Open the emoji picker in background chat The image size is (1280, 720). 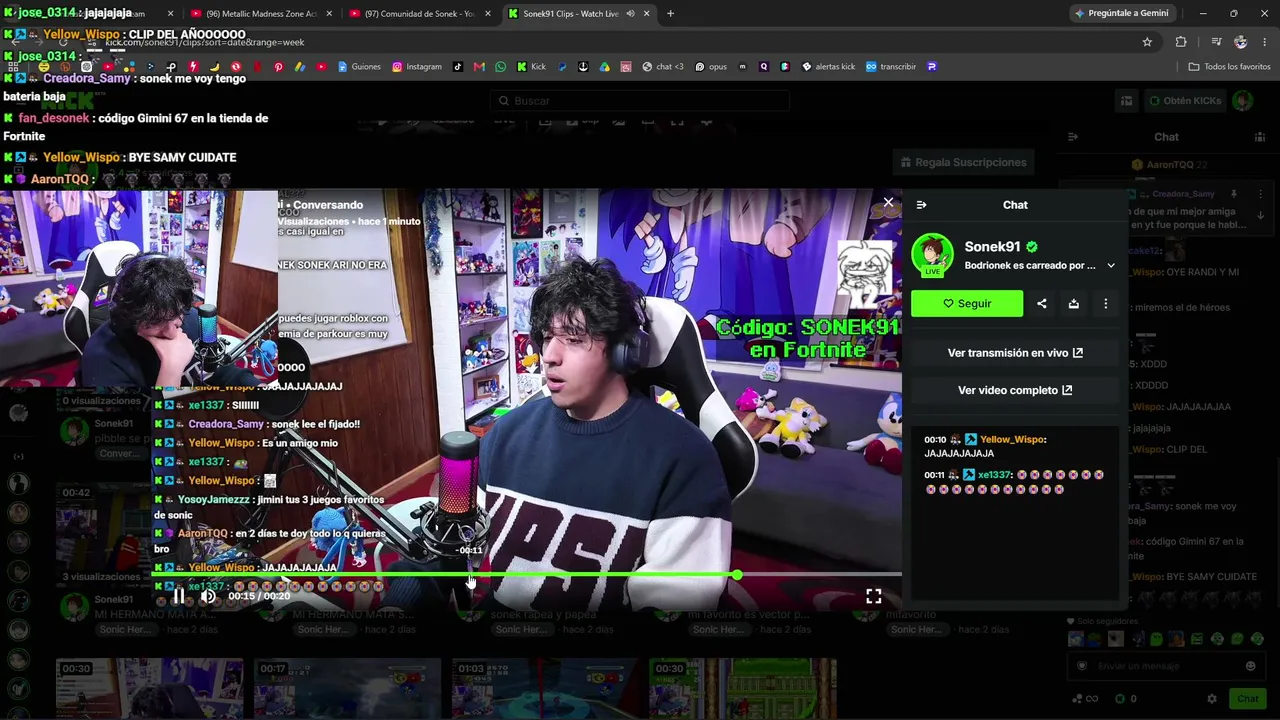[x=1250, y=666]
